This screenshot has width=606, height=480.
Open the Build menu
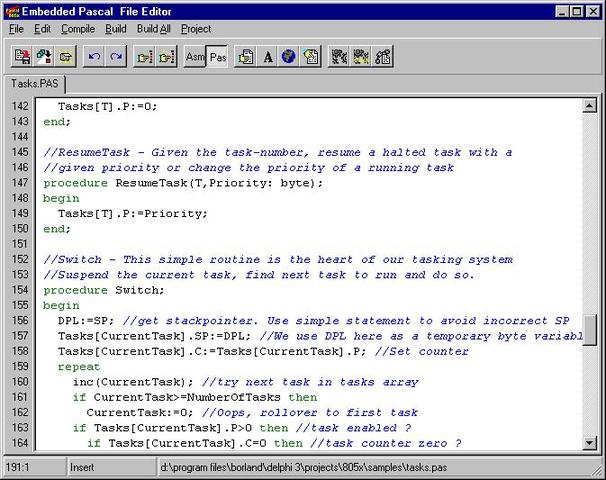pyautogui.click(x=116, y=29)
